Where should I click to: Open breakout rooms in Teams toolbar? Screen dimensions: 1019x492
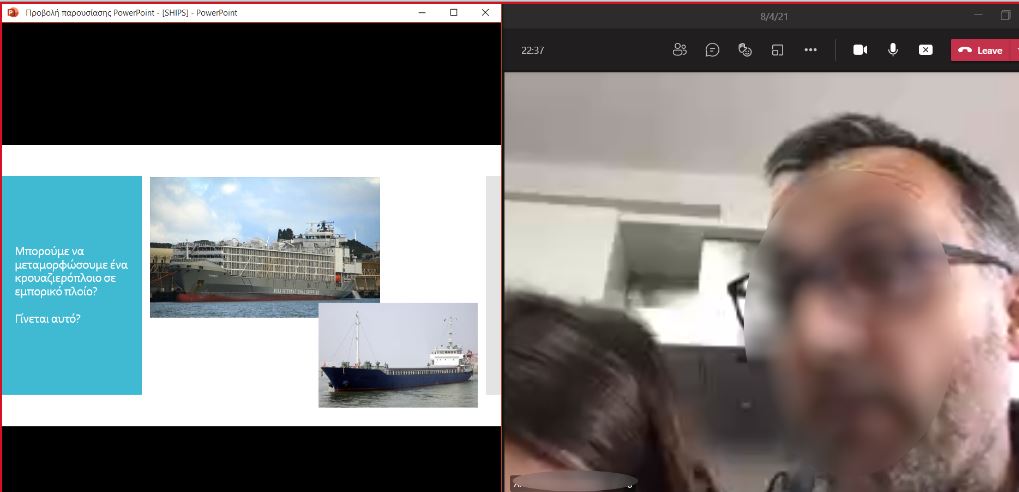pyautogui.click(x=777, y=50)
